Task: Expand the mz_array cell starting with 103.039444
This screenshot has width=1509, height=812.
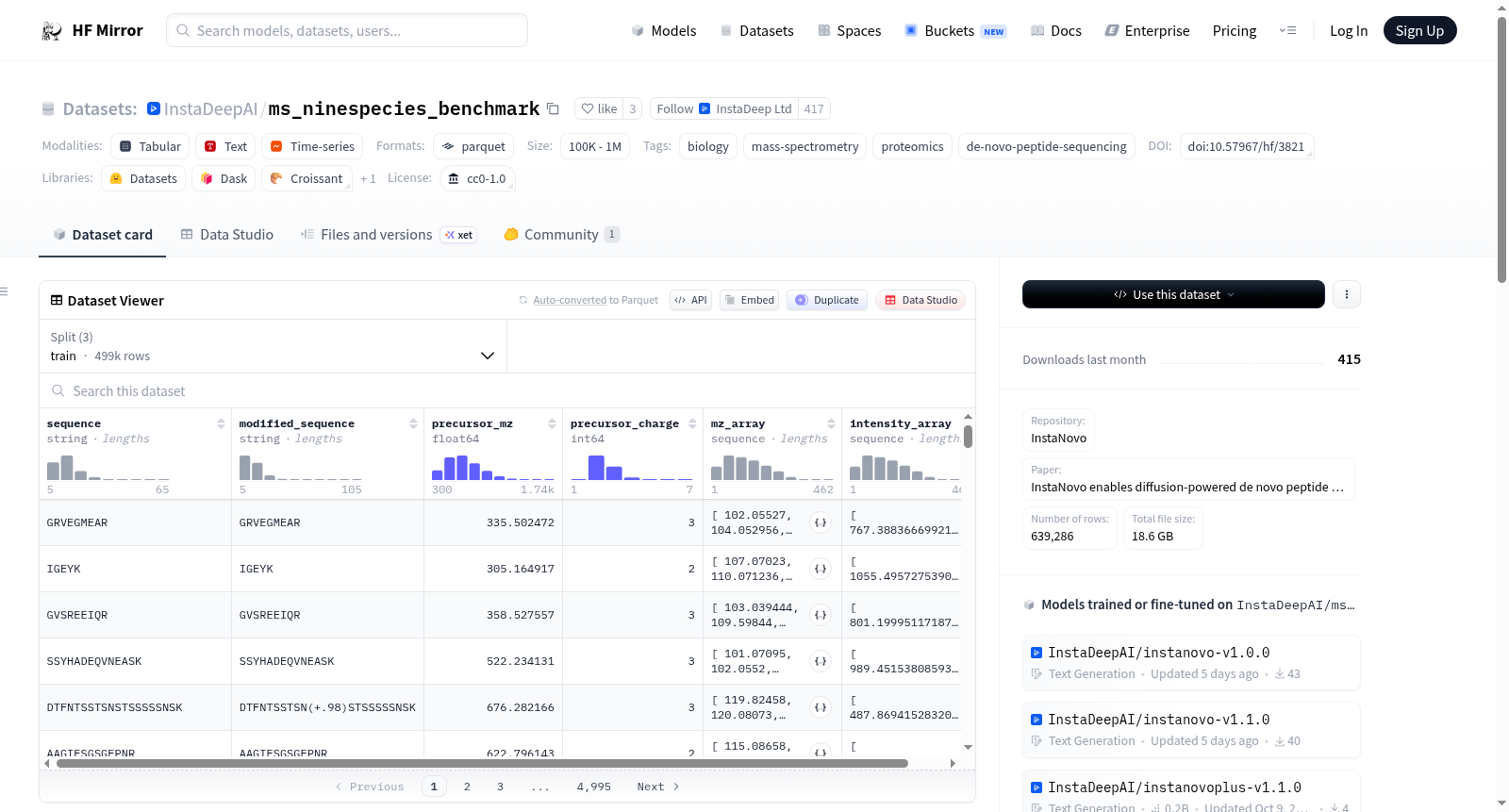Action: coord(821,615)
